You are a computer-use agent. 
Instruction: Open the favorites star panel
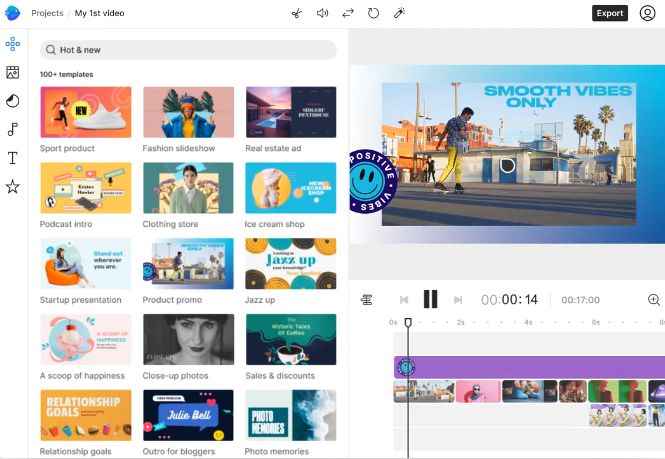tap(13, 186)
